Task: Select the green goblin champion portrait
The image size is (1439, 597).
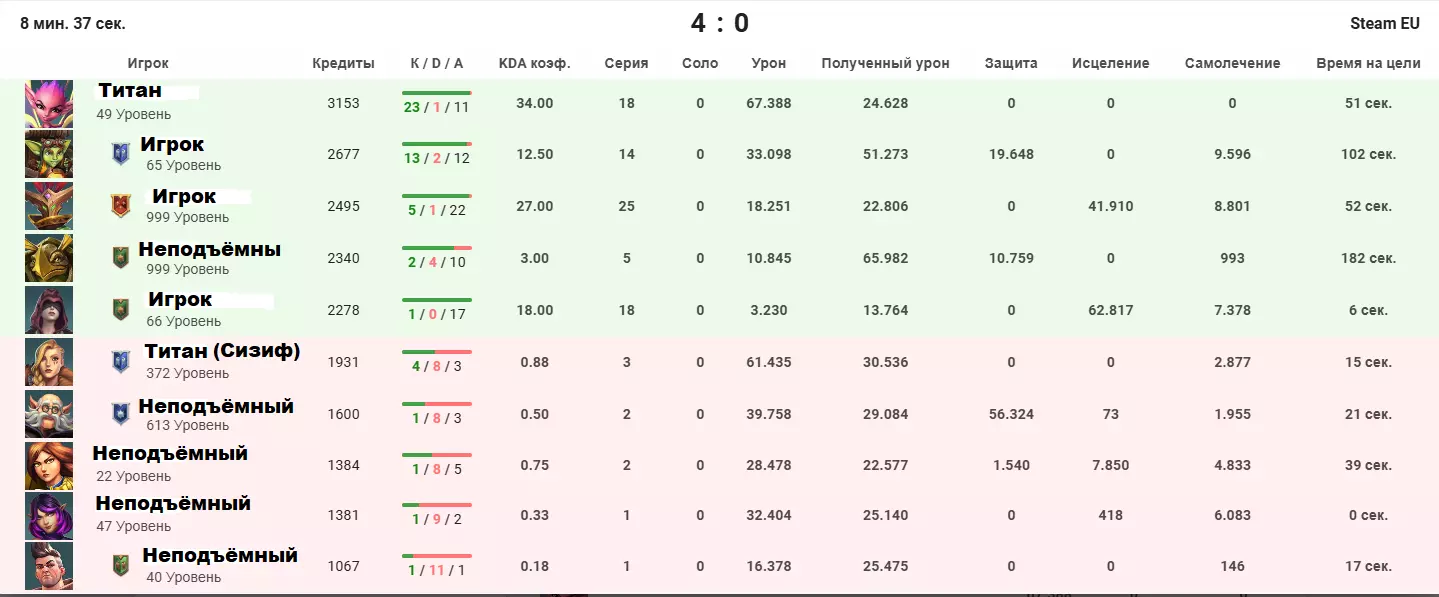Action: click(x=49, y=154)
